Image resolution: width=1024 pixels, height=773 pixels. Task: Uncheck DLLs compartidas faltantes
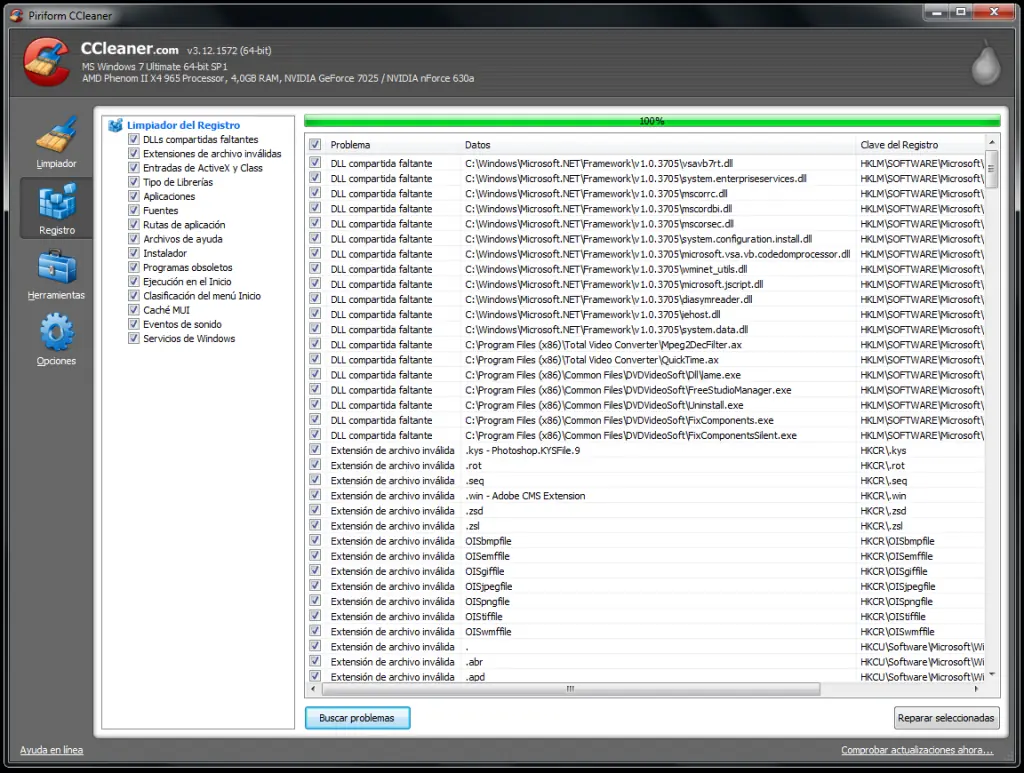[134, 139]
